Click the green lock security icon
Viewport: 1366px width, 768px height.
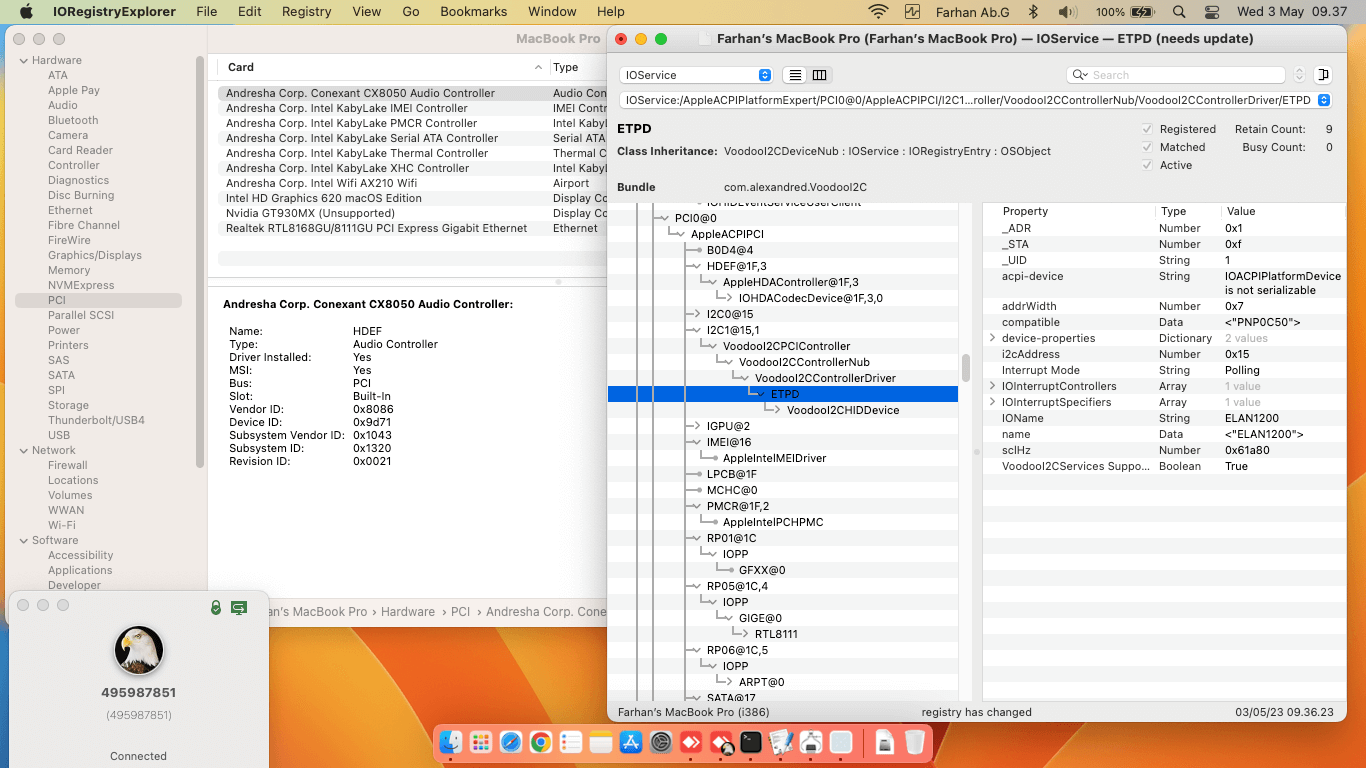click(216, 607)
